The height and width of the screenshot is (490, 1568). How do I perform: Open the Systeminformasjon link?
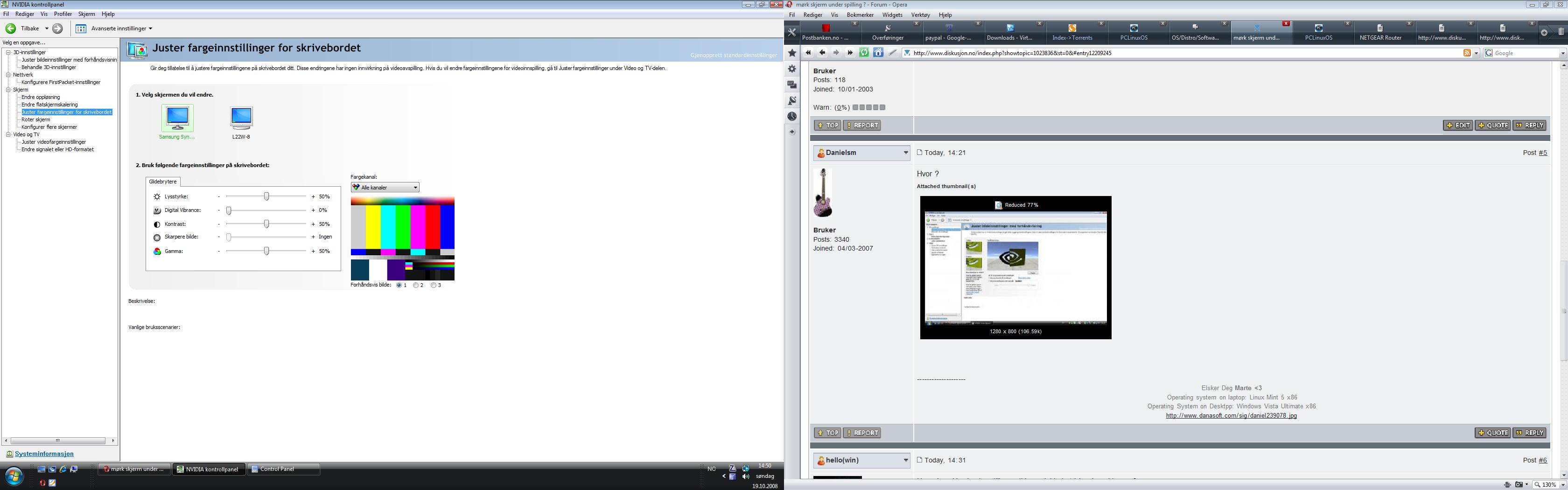pos(44,454)
